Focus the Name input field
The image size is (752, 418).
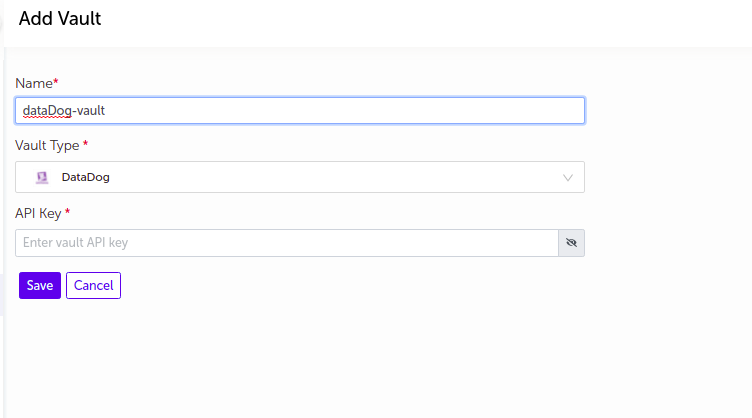(300, 111)
